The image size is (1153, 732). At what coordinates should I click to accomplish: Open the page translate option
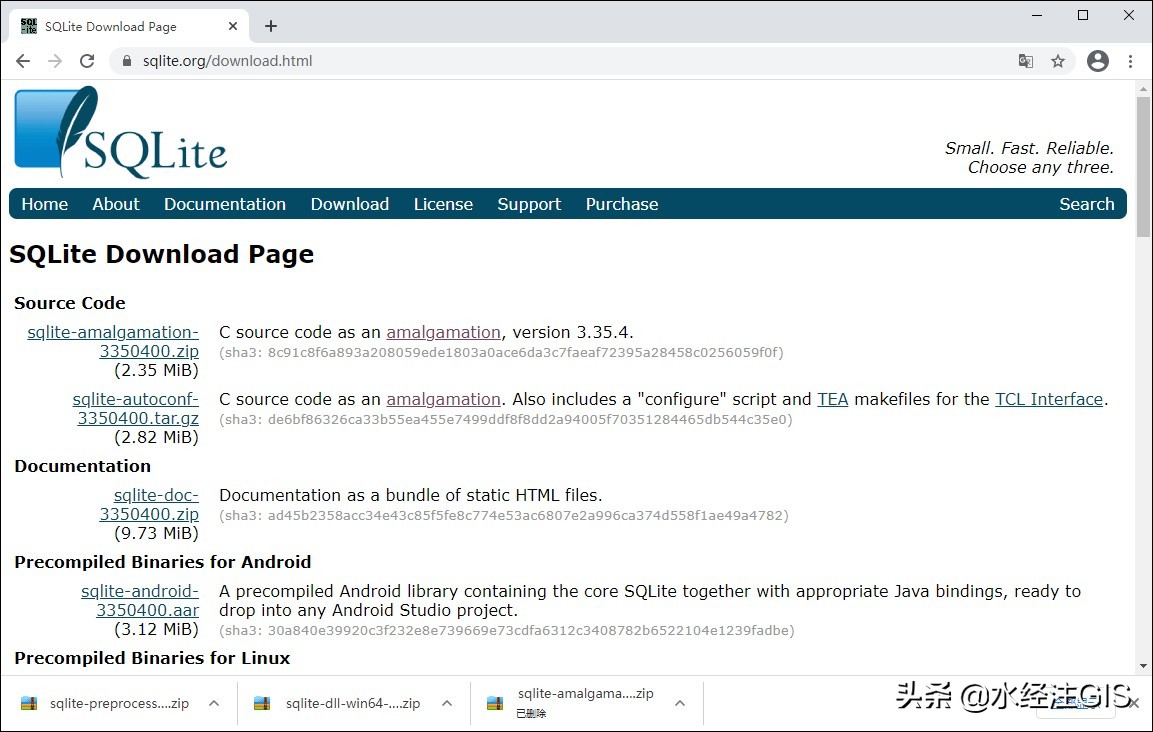pyautogui.click(x=1026, y=61)
